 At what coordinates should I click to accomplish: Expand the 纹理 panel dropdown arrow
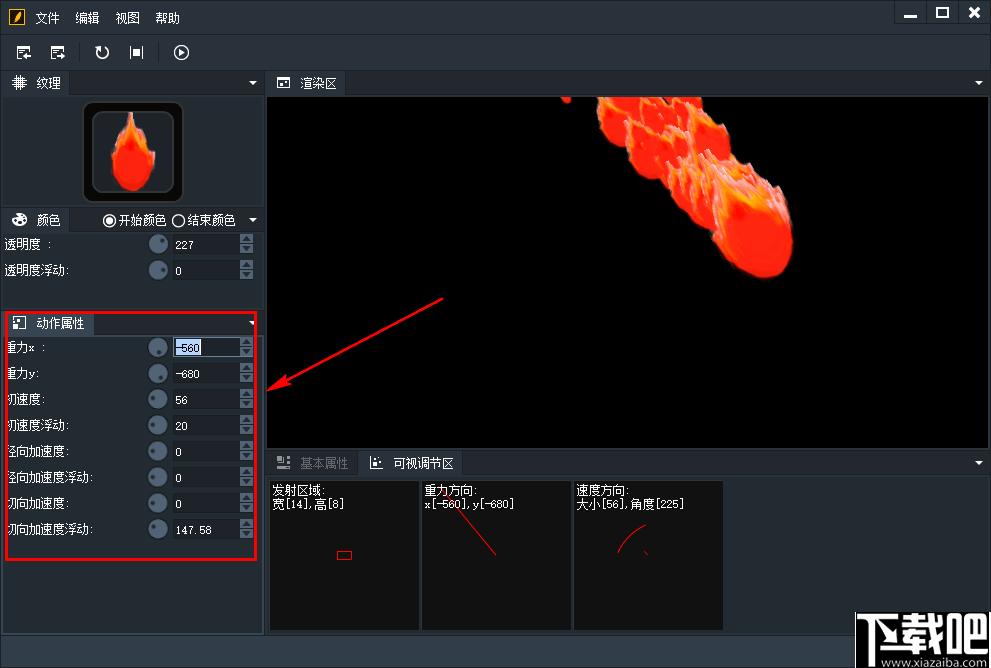[253, 83]
